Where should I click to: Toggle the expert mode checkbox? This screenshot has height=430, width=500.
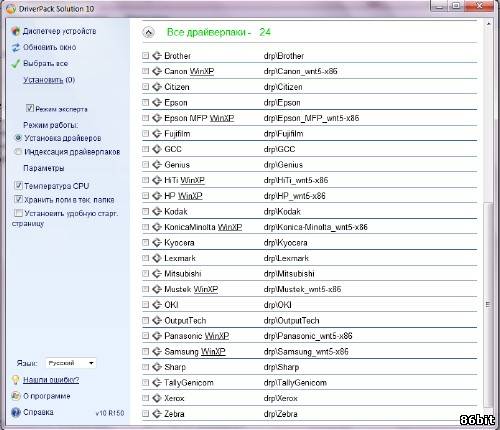tap(30, 108)
